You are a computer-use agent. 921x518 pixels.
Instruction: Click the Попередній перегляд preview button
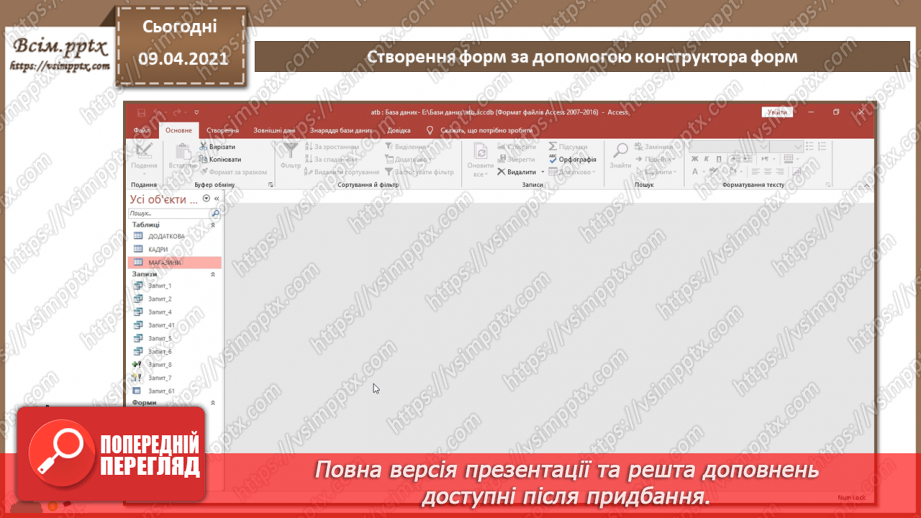(115, 456)
